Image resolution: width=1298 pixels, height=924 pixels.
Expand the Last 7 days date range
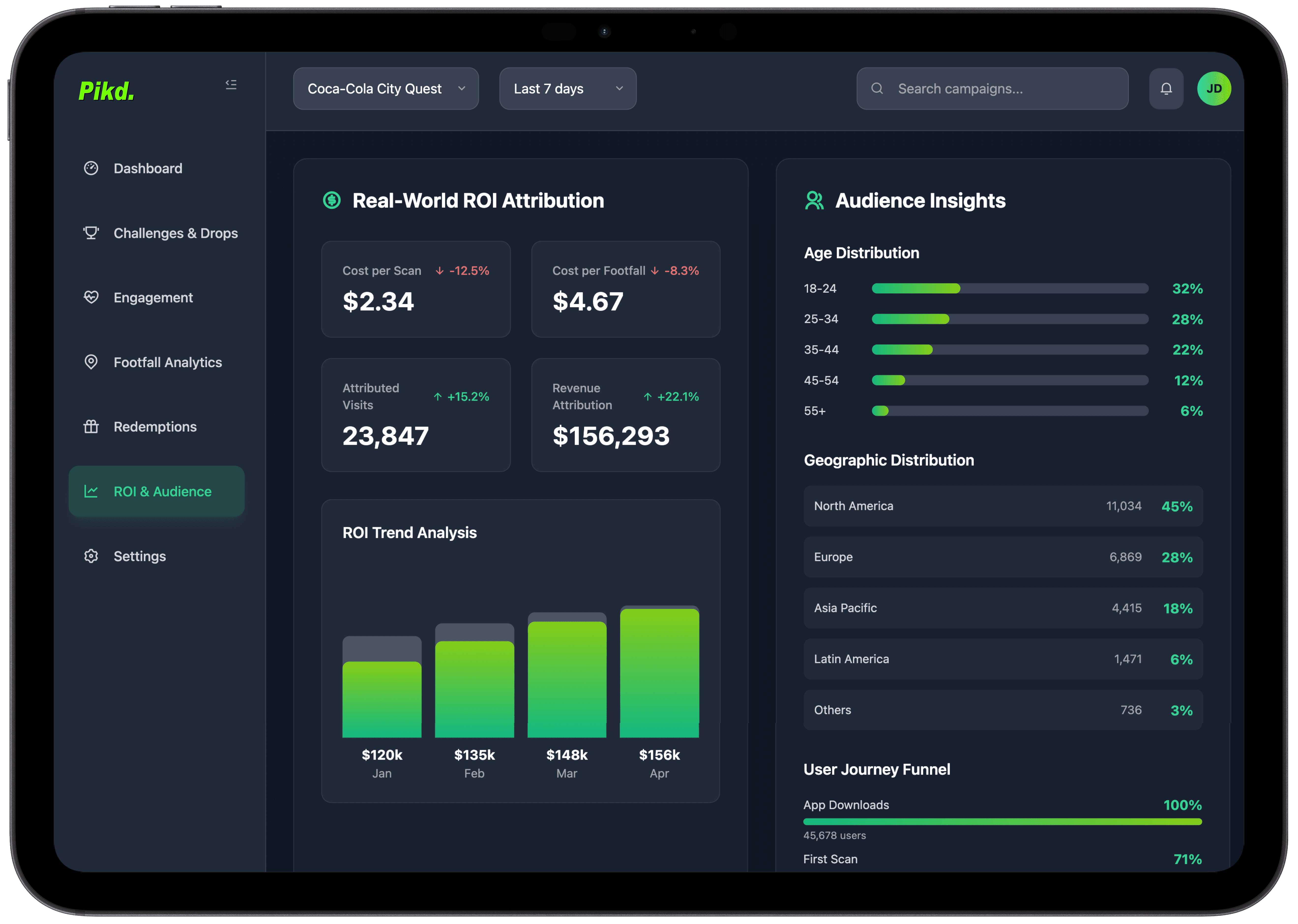click(567, 89)
